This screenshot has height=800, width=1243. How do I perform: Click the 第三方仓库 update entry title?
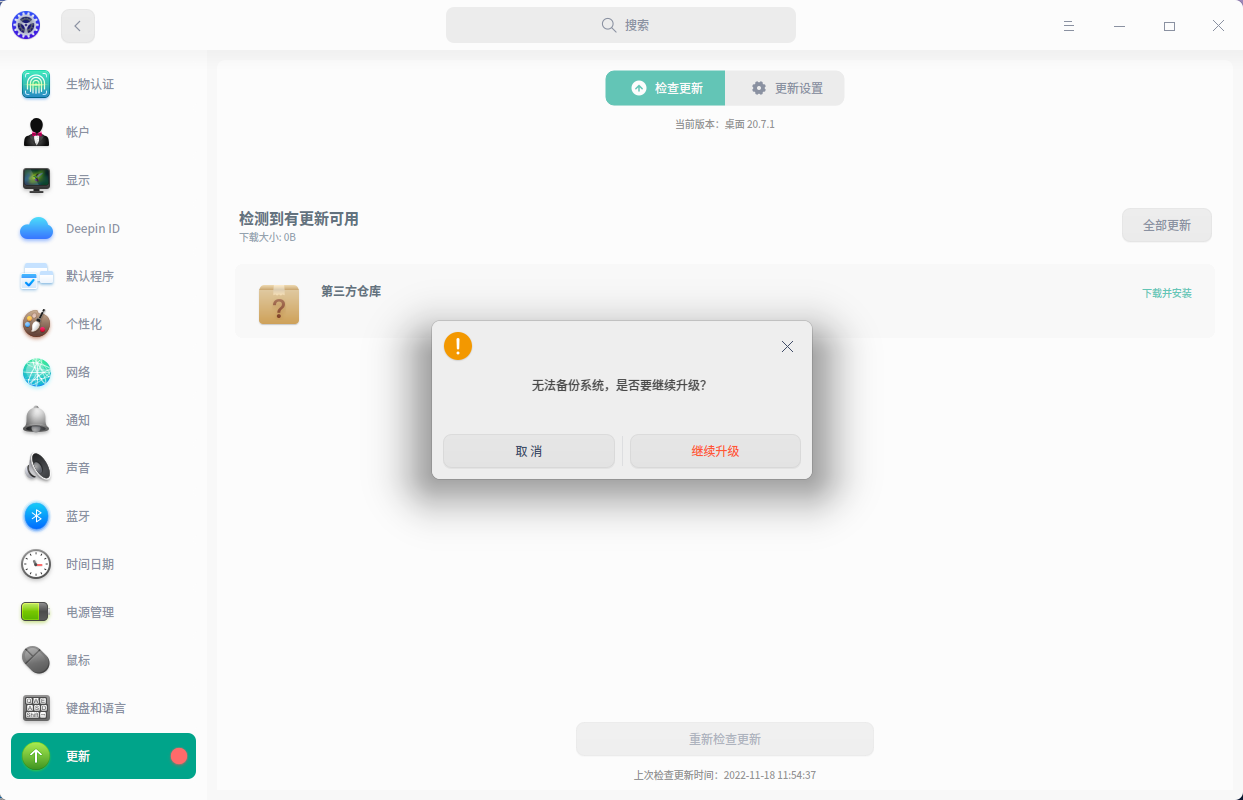point(351,291)
